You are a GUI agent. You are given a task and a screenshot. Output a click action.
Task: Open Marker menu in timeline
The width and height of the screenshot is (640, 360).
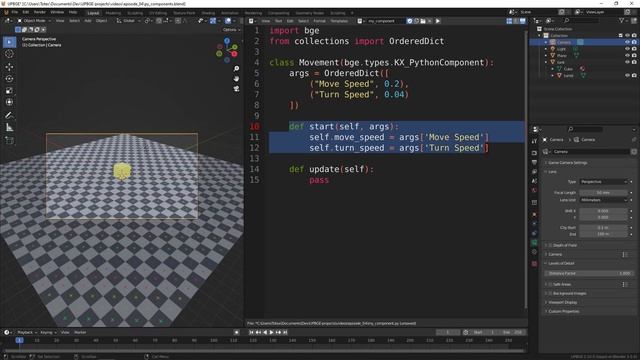80,332
